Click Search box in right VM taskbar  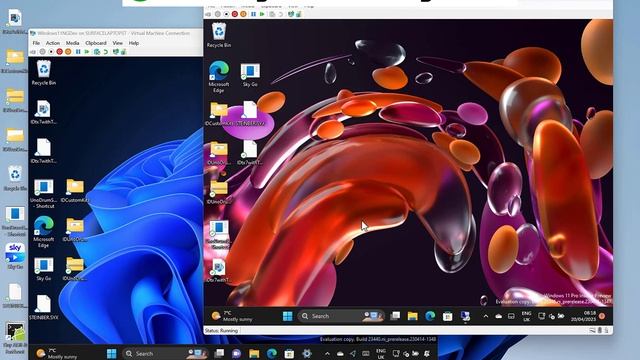coord(341,316)
